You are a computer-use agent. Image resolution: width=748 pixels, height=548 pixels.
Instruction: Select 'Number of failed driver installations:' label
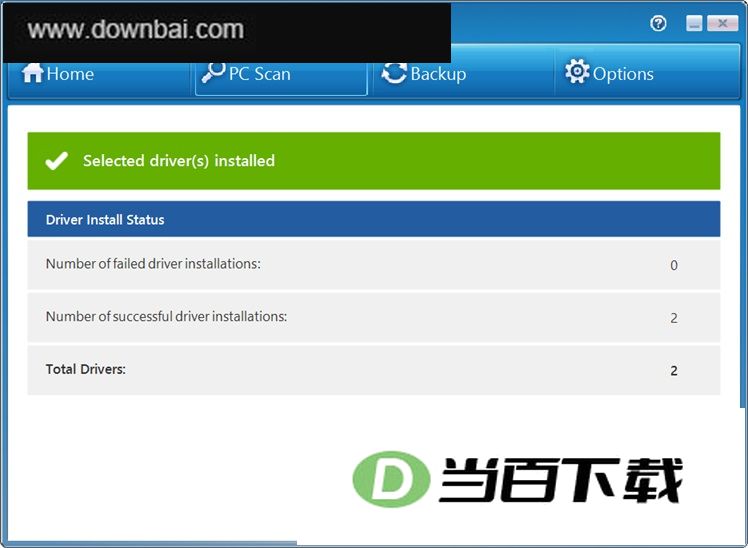click(x=153, y=264)
